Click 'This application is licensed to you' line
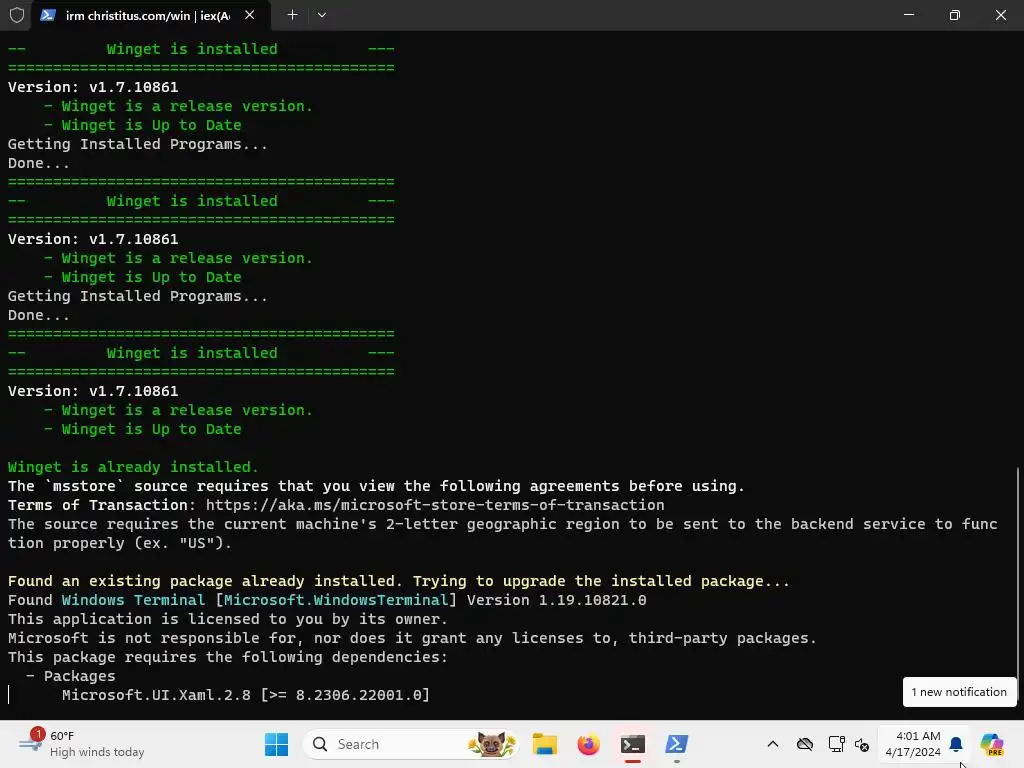 [x=228, y=618]
